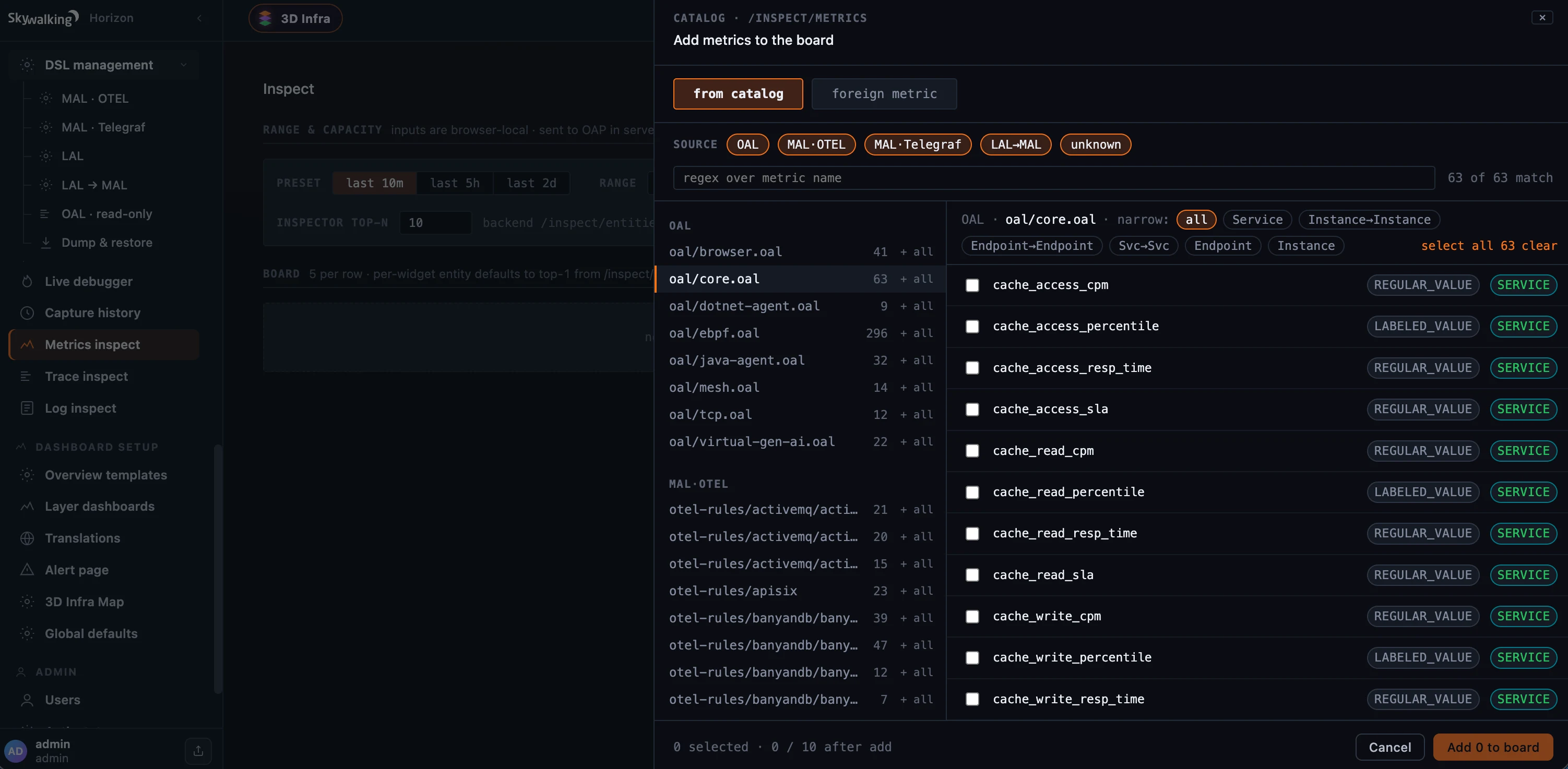
Task: Click the regex over metric name field
Action: (1054, 178)
